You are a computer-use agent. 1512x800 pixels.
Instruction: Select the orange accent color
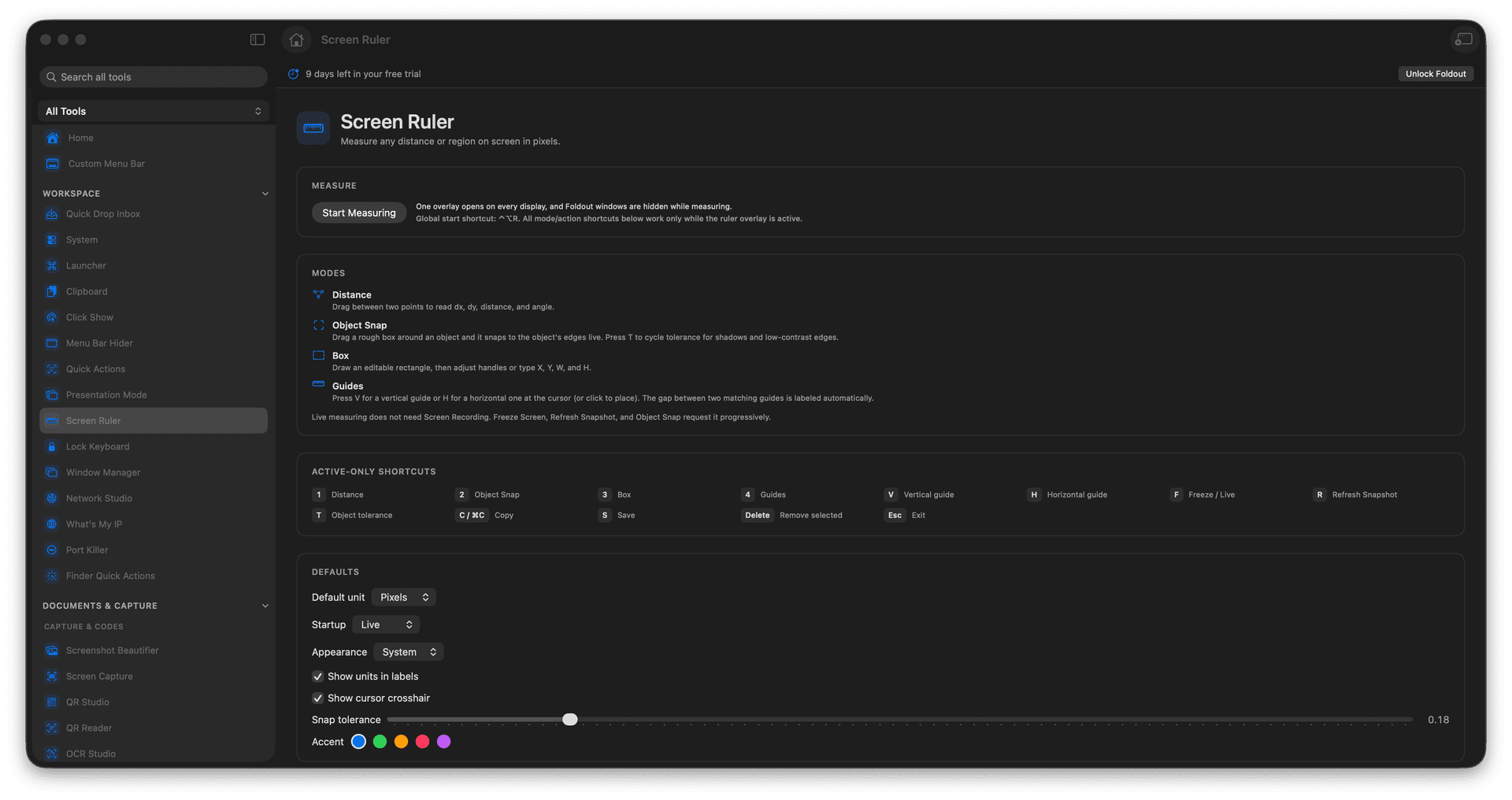coord(401,742)
